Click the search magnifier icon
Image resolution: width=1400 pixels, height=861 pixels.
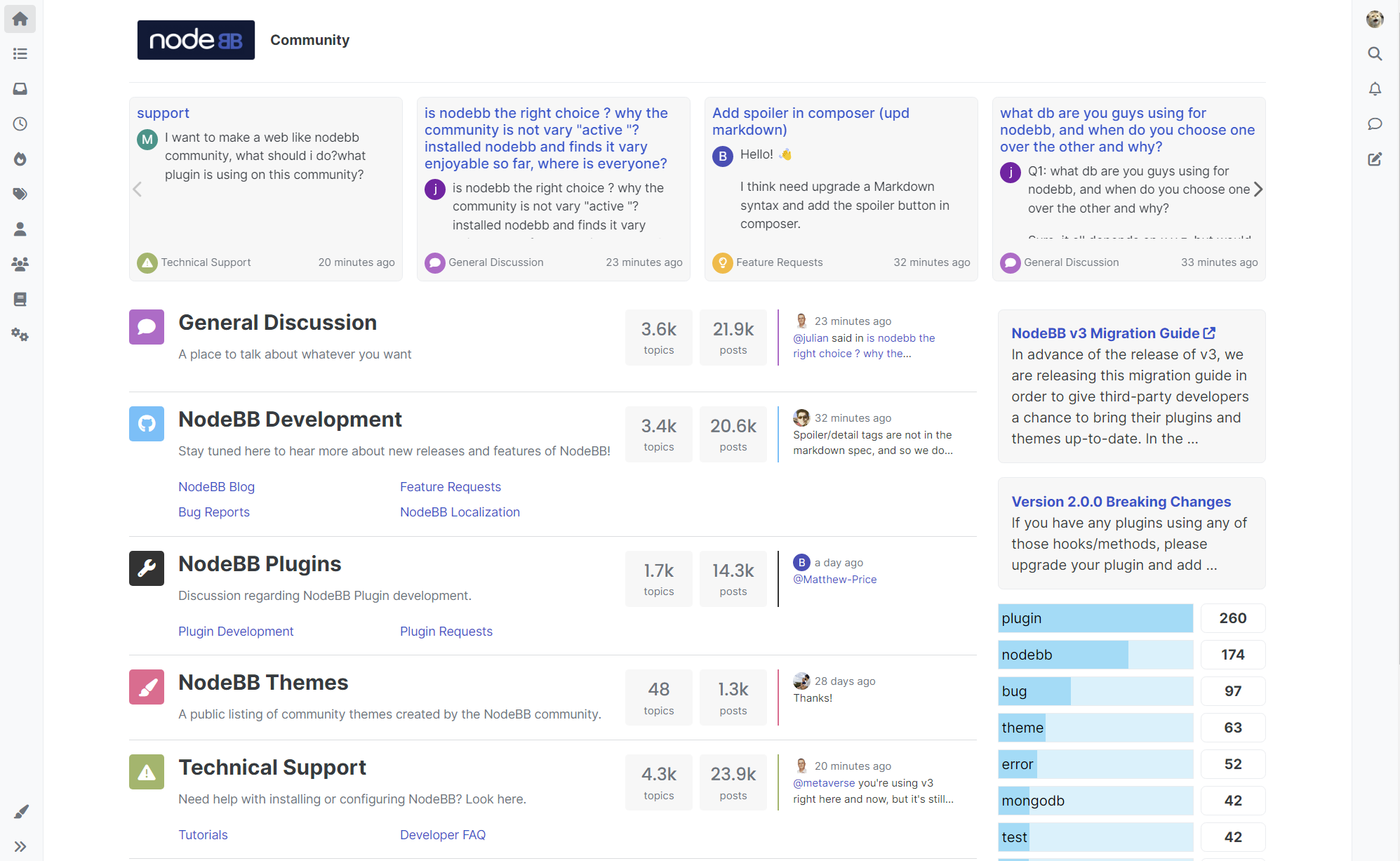(1375, 54)
